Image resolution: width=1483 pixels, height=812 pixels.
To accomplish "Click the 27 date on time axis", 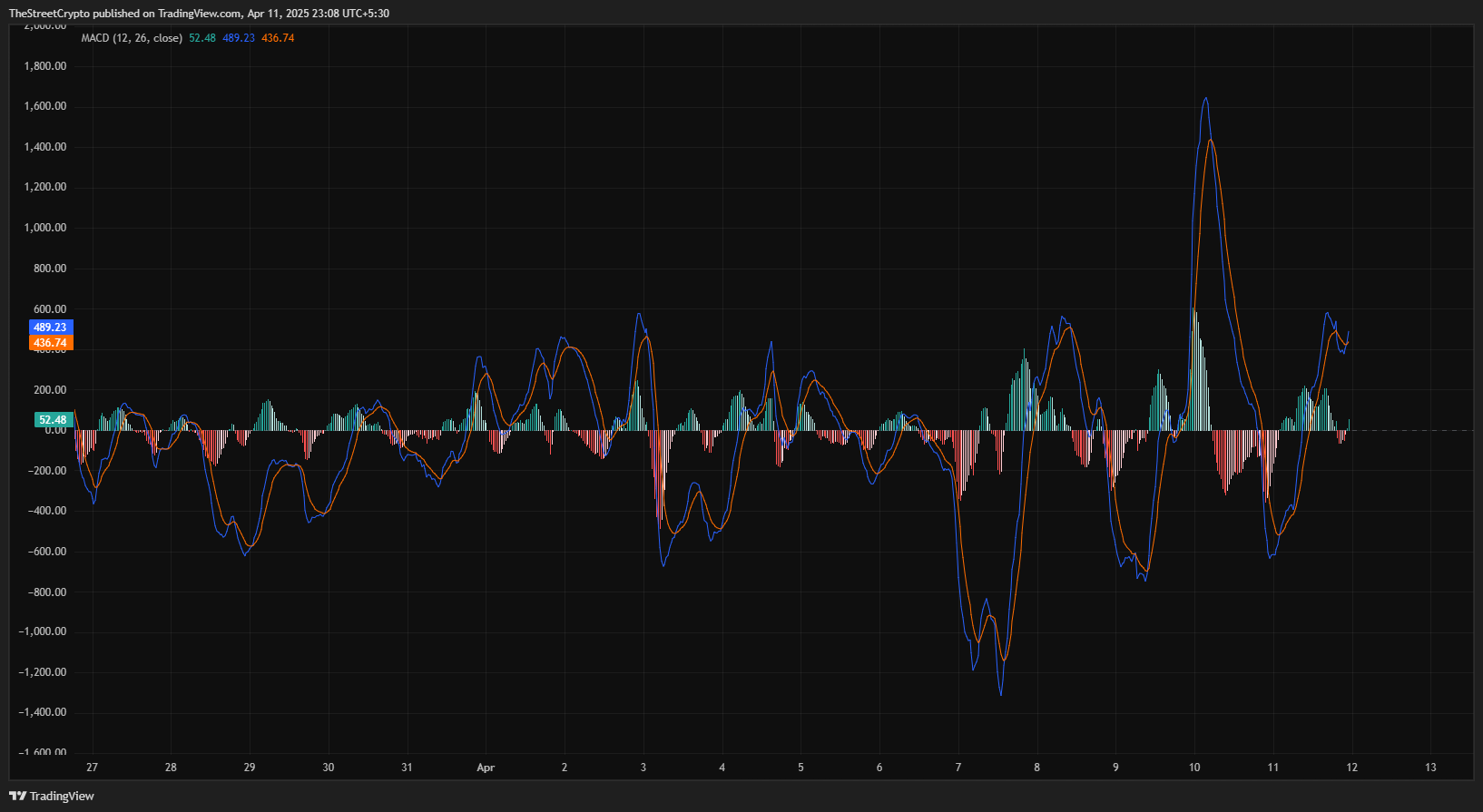I will coord(93,768).
